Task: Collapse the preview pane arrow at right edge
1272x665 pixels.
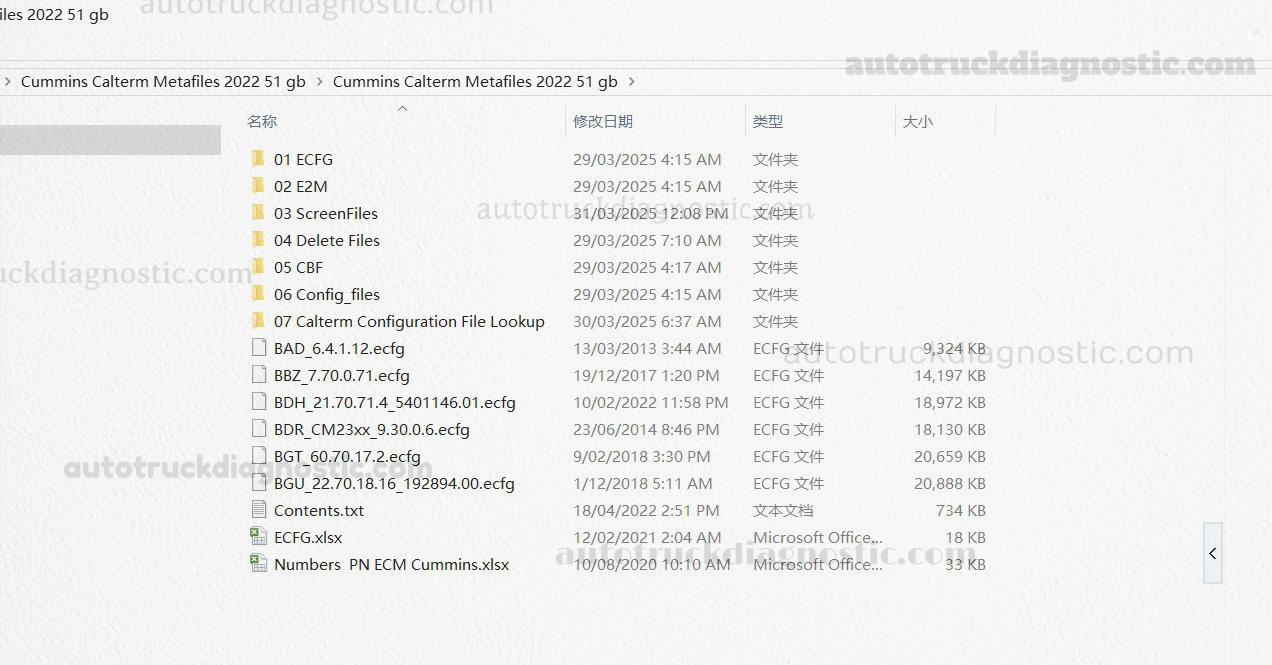Action: pyautogui.click(x=1213, y=553)
